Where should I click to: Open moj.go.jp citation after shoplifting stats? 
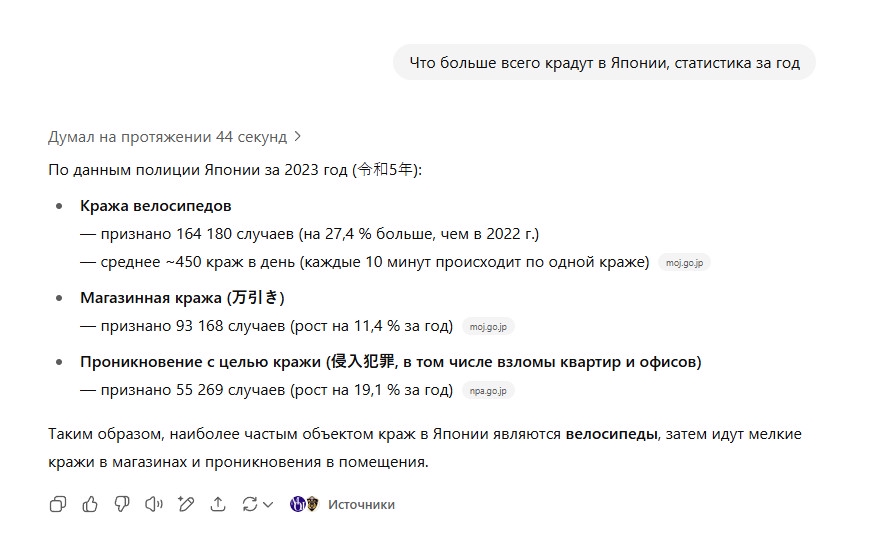tap(488, 327)
